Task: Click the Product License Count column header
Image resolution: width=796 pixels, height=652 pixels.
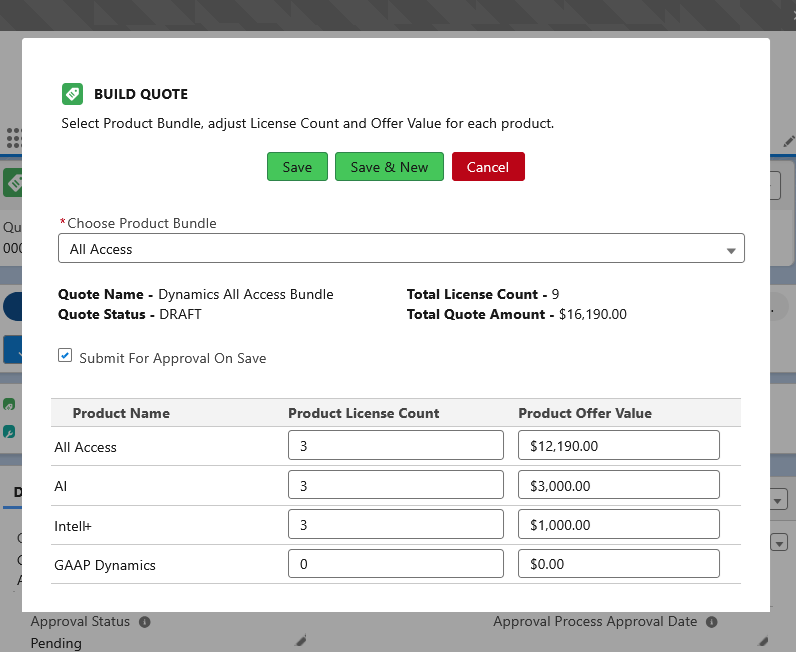Action: point(364,413)
